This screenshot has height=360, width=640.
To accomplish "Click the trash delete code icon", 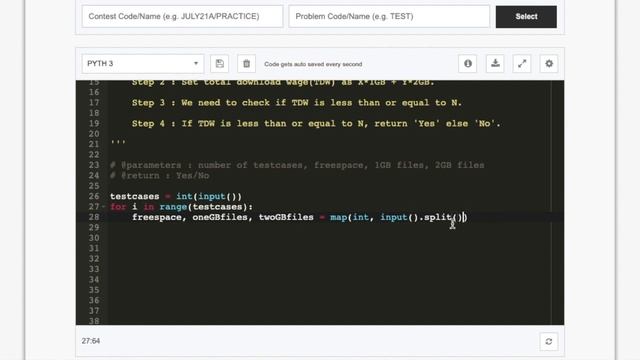I will point(247,64).
